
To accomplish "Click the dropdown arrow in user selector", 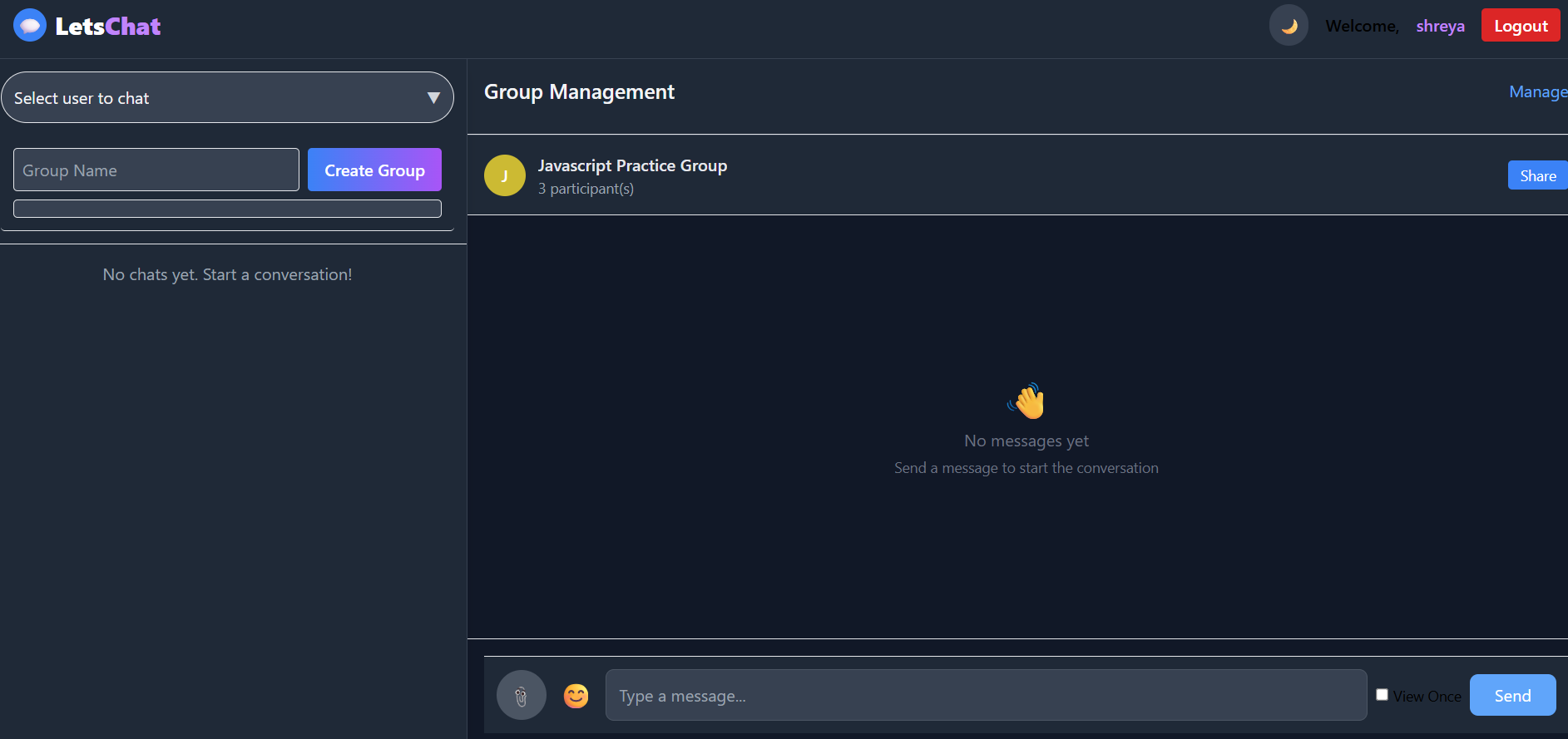I will [433, 98].
